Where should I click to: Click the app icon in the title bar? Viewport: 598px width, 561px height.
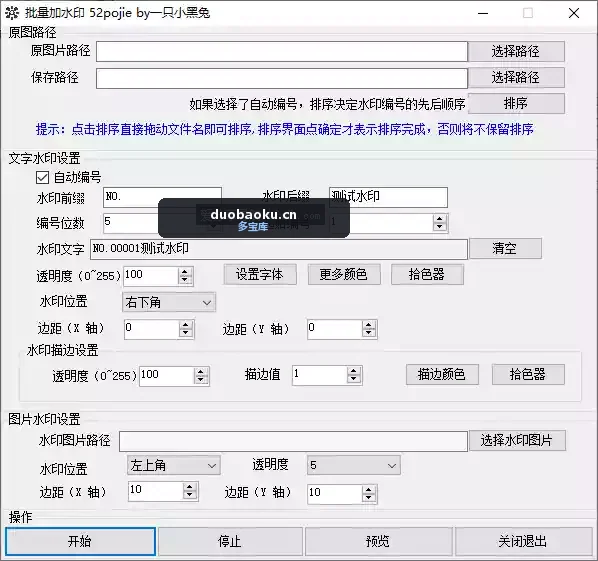click(x=12, y=13)
